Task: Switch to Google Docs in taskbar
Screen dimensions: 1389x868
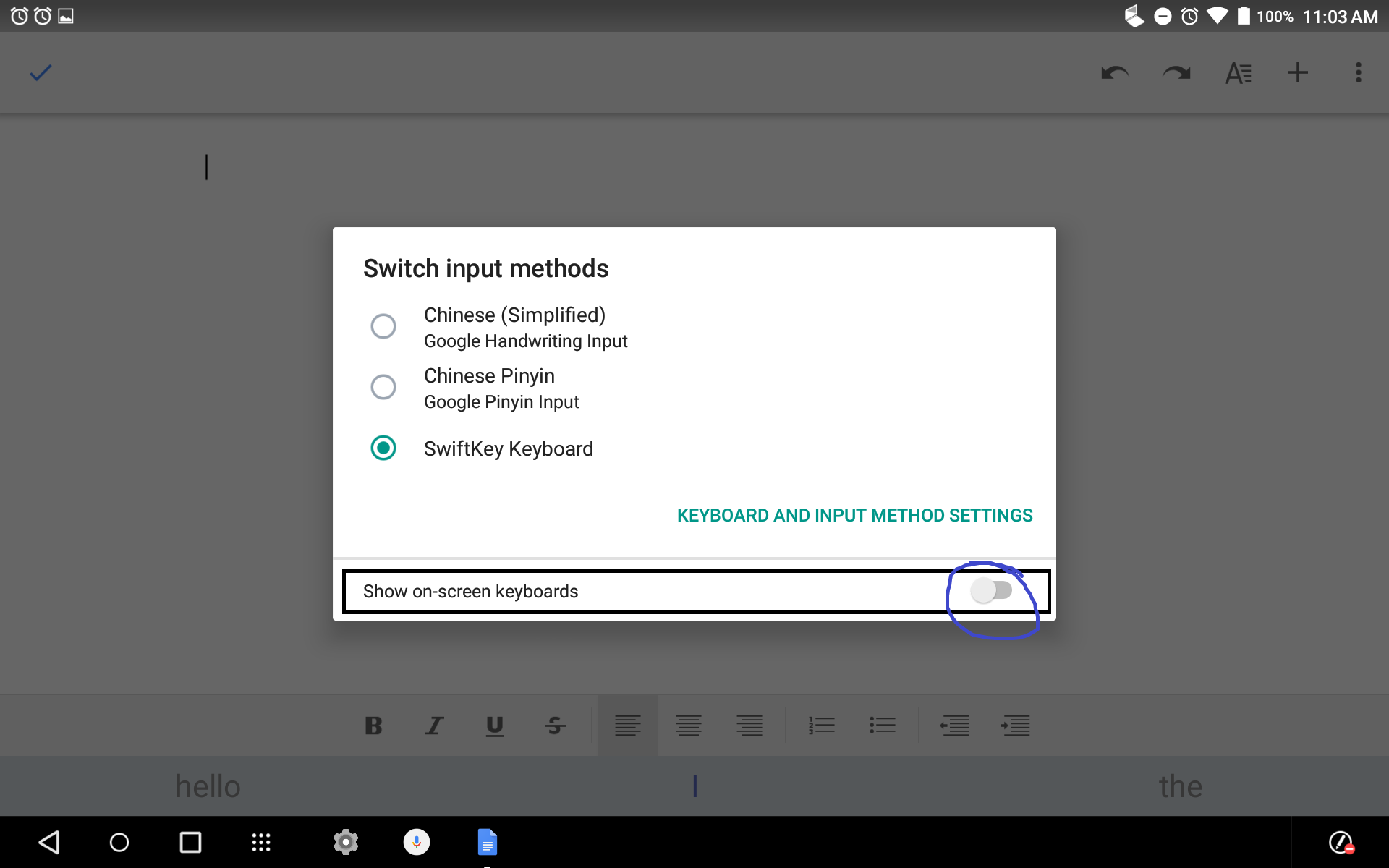Action: [488, 842]
